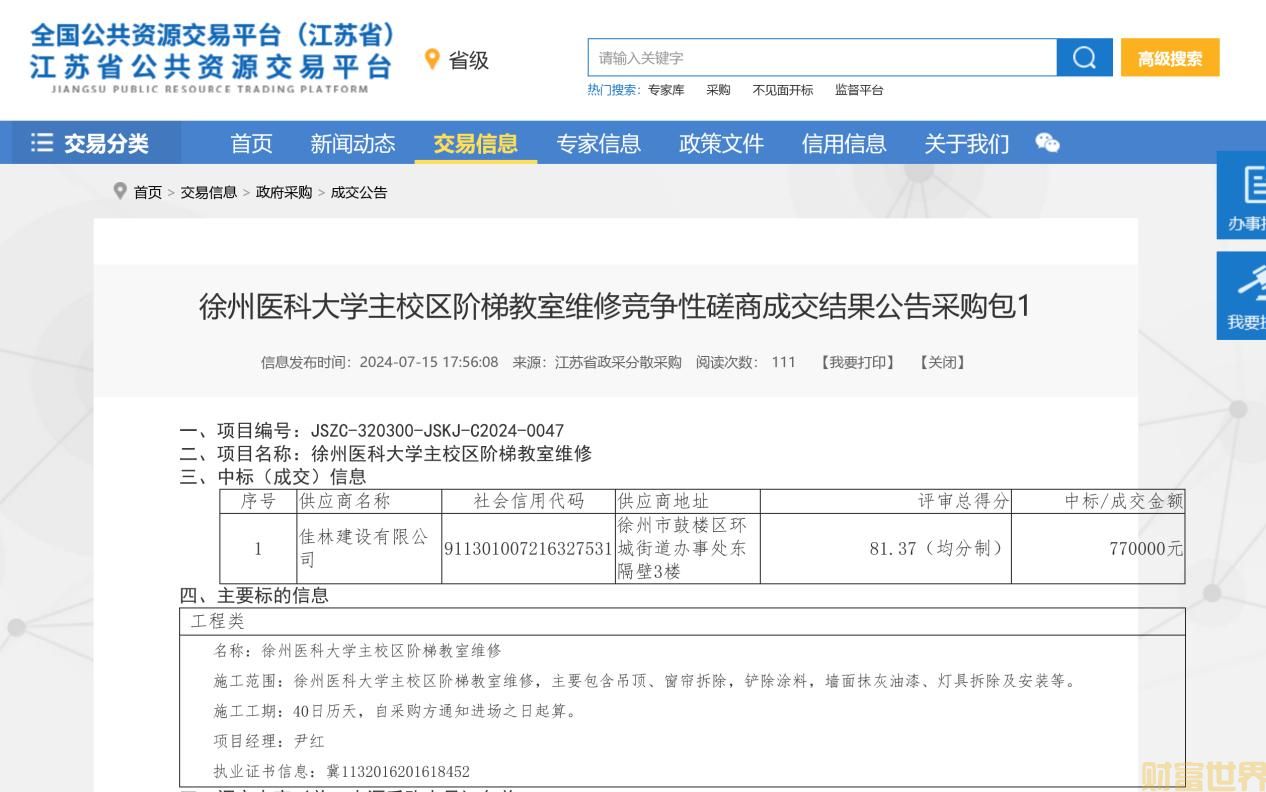This screenshot has width=1266, height=792.
Task: Click the 项目经理：尹红 line
Action: 269,741
